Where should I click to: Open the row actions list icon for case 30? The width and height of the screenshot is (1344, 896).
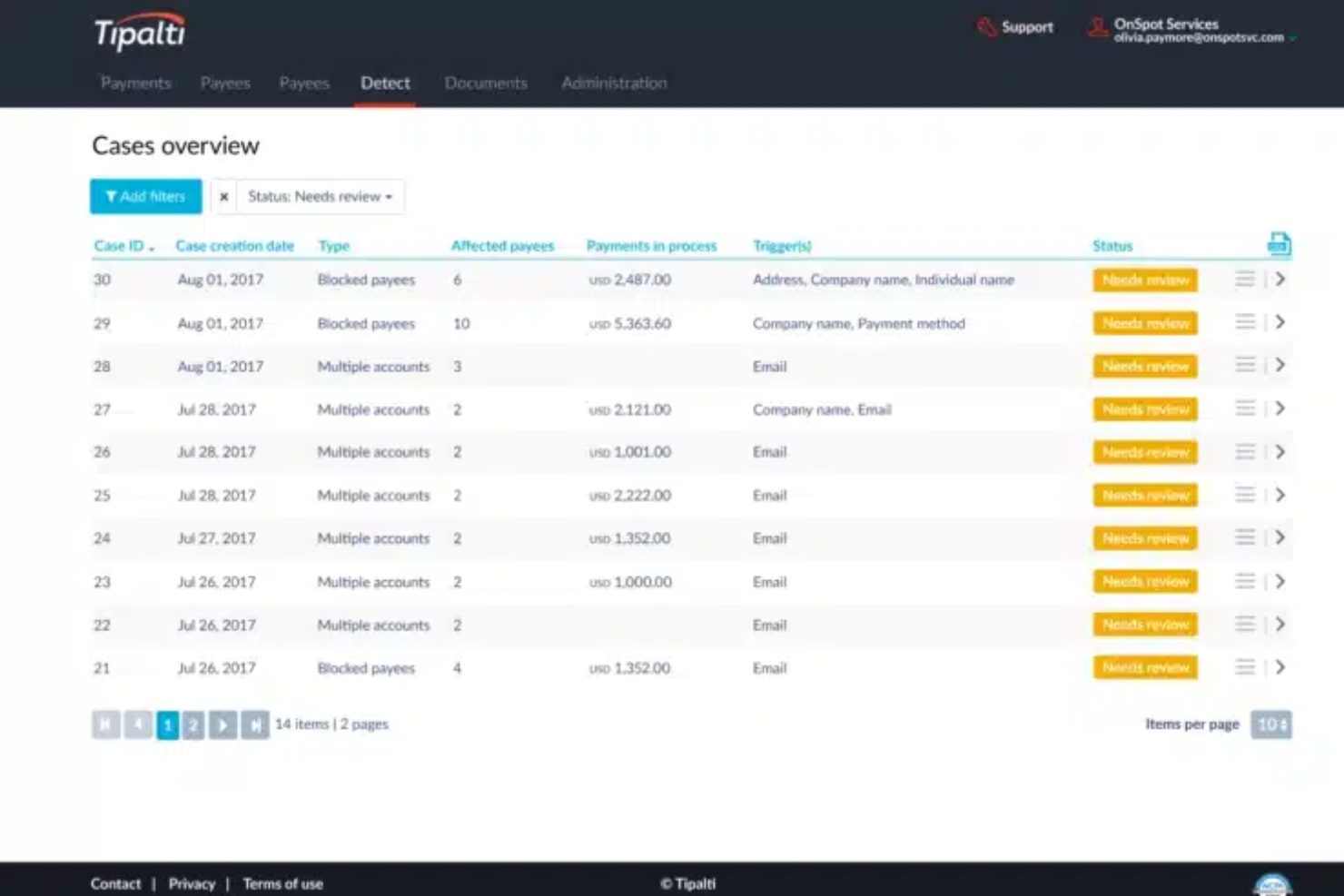1244,280
